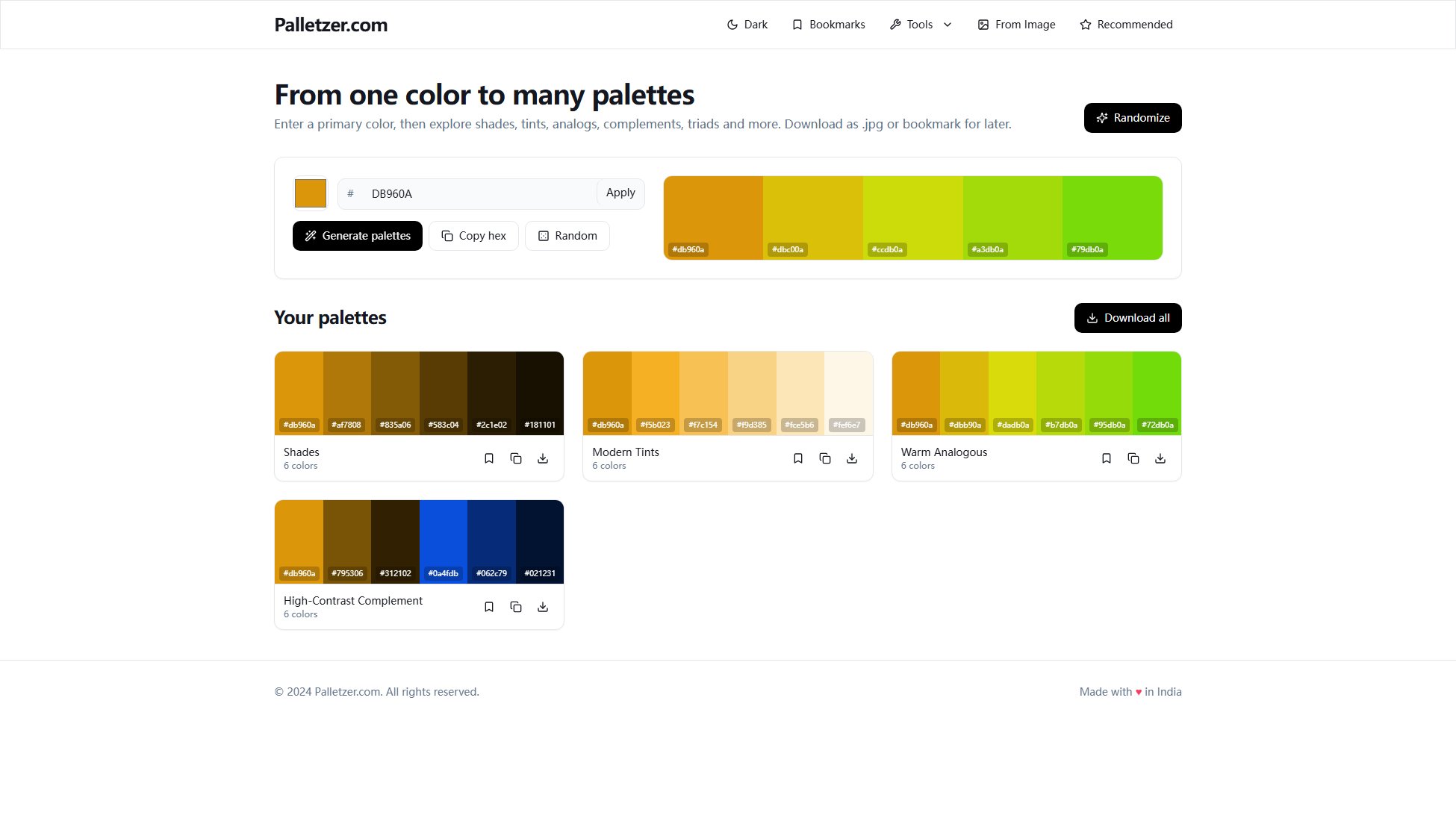The image size is (1456, 833).
Task: Open the primary color picker swatch
Action: click(311, 193)
